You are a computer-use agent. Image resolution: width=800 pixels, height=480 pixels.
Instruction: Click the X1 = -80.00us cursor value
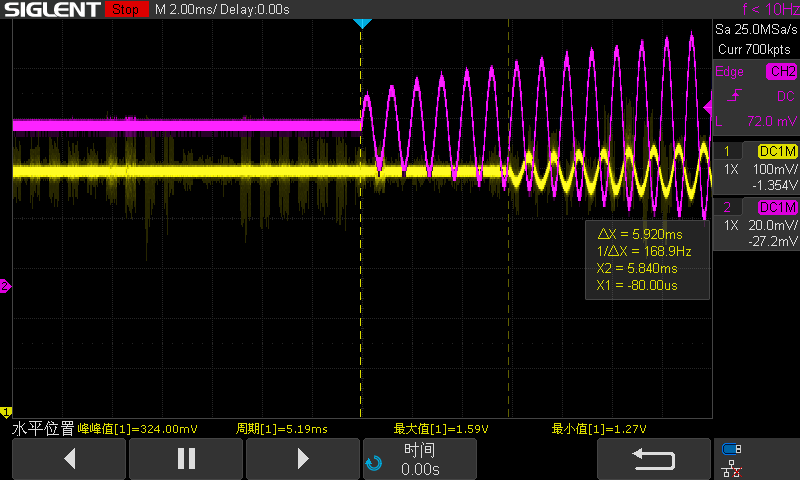coord(637,285)
